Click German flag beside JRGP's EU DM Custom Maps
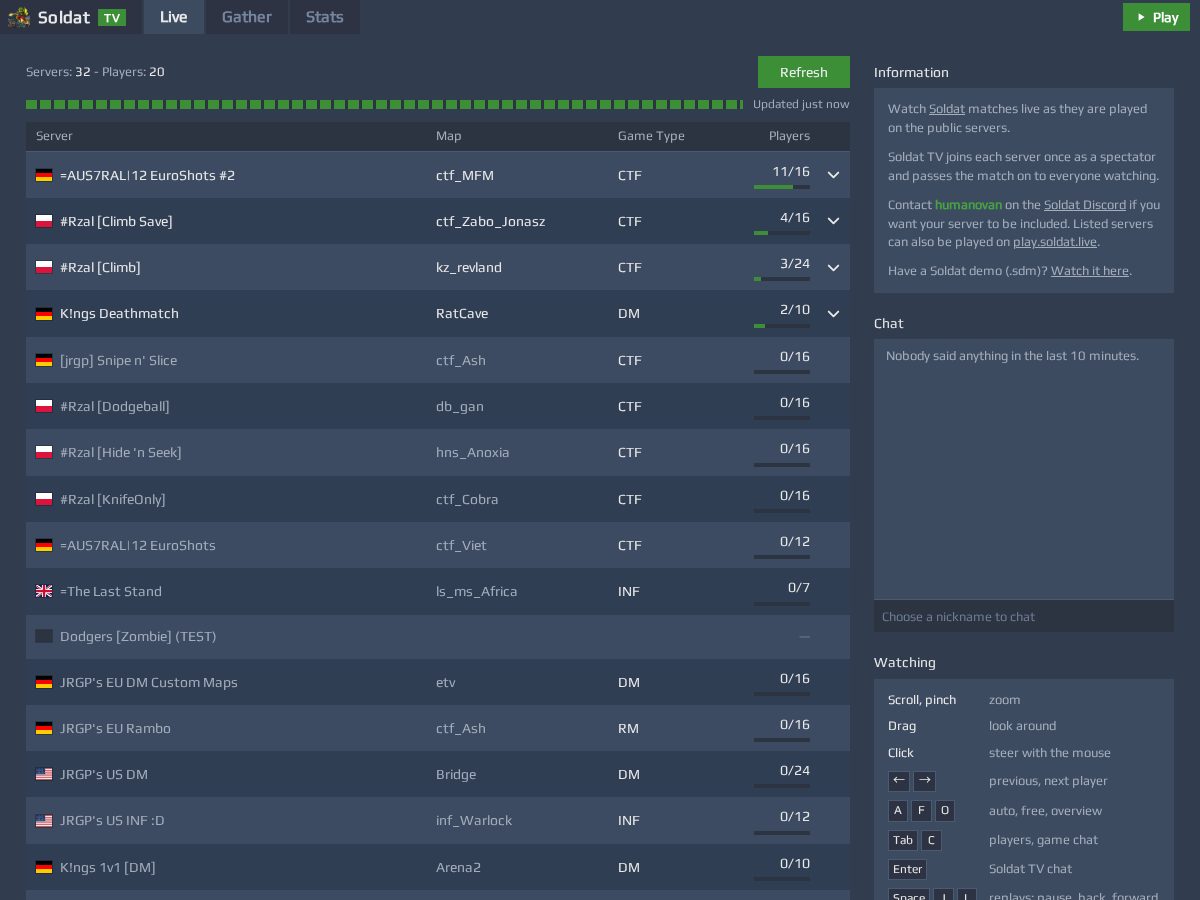This screenshot has width=1200, height=900. pos(44,682)
